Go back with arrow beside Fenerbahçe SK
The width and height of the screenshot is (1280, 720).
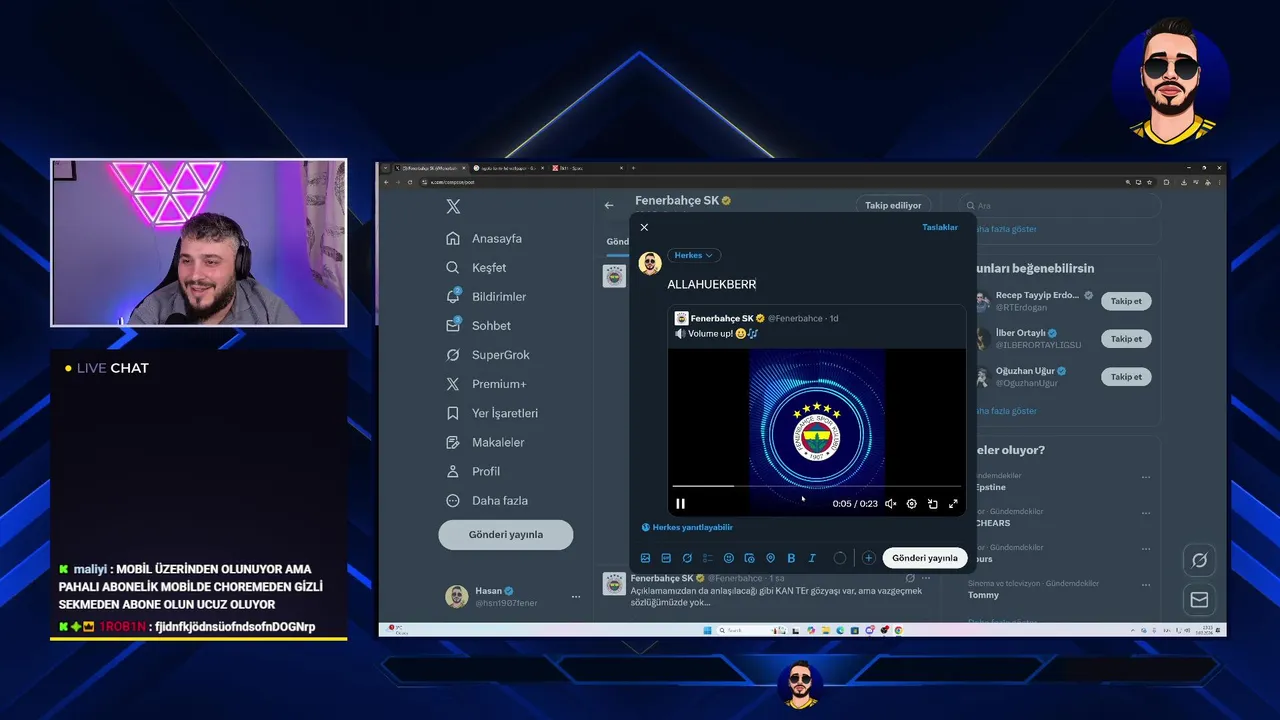pos(609,206)
